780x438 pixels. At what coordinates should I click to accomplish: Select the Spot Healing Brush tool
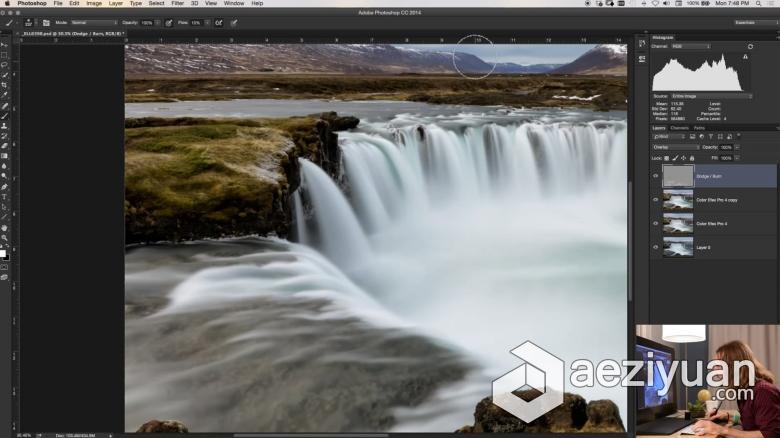point(4,106)
